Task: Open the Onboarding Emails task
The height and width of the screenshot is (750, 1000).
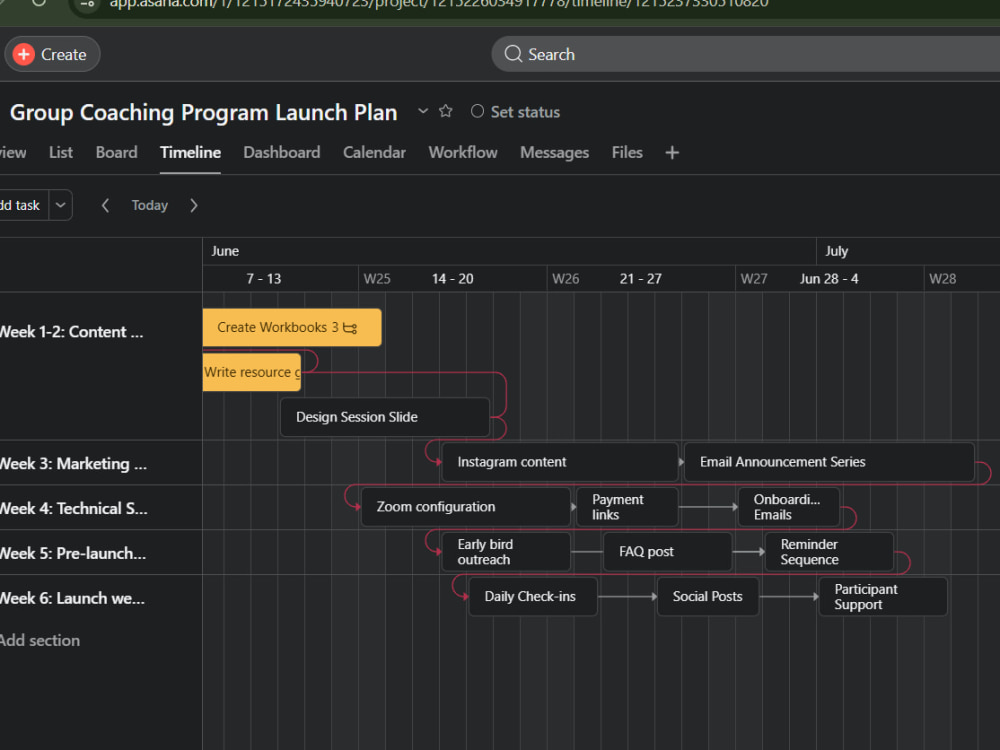Action: point(789,507)
